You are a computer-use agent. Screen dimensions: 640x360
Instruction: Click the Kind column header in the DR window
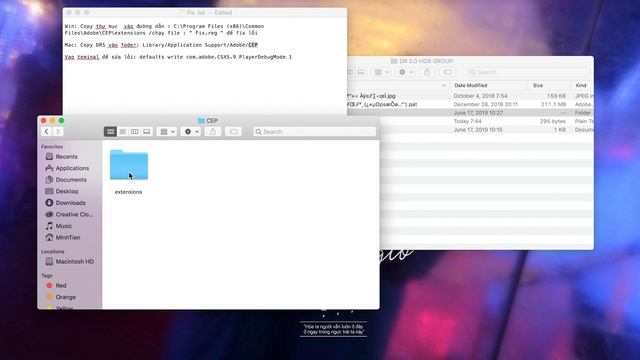point(581,85)
